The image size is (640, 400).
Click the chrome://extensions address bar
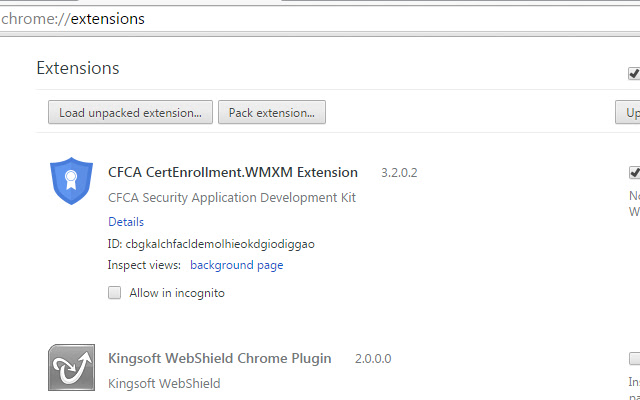click(320, 19)
